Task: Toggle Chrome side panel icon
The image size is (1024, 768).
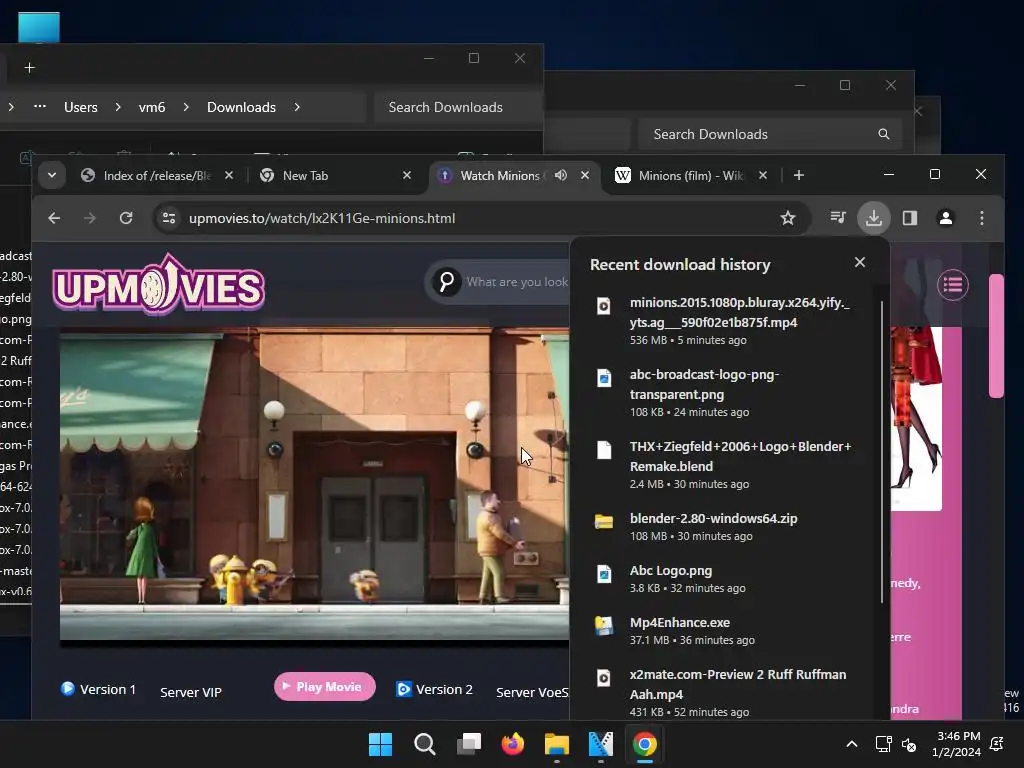Action: point(910,218)
